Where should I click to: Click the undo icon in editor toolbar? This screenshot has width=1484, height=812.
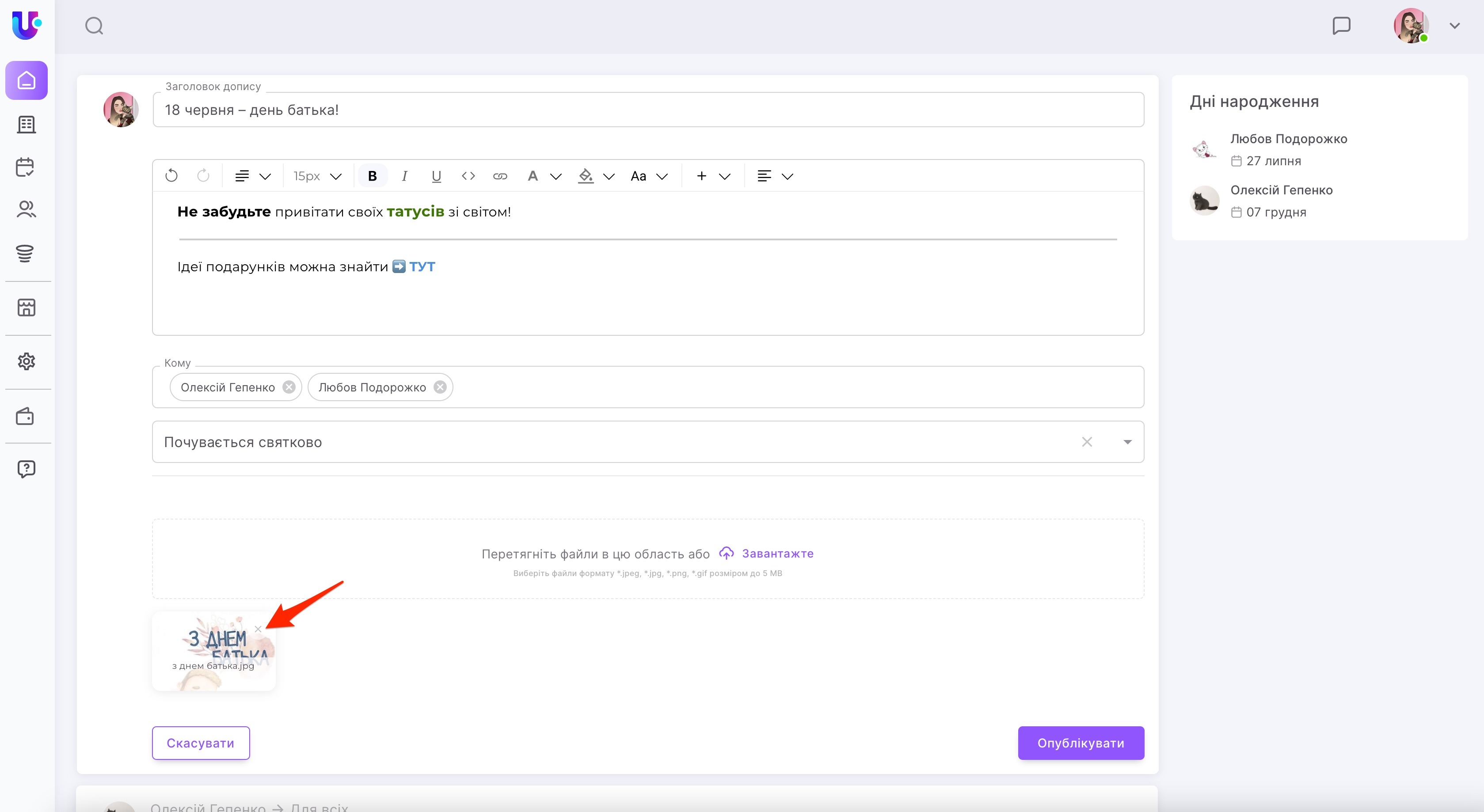pos(171,176)
